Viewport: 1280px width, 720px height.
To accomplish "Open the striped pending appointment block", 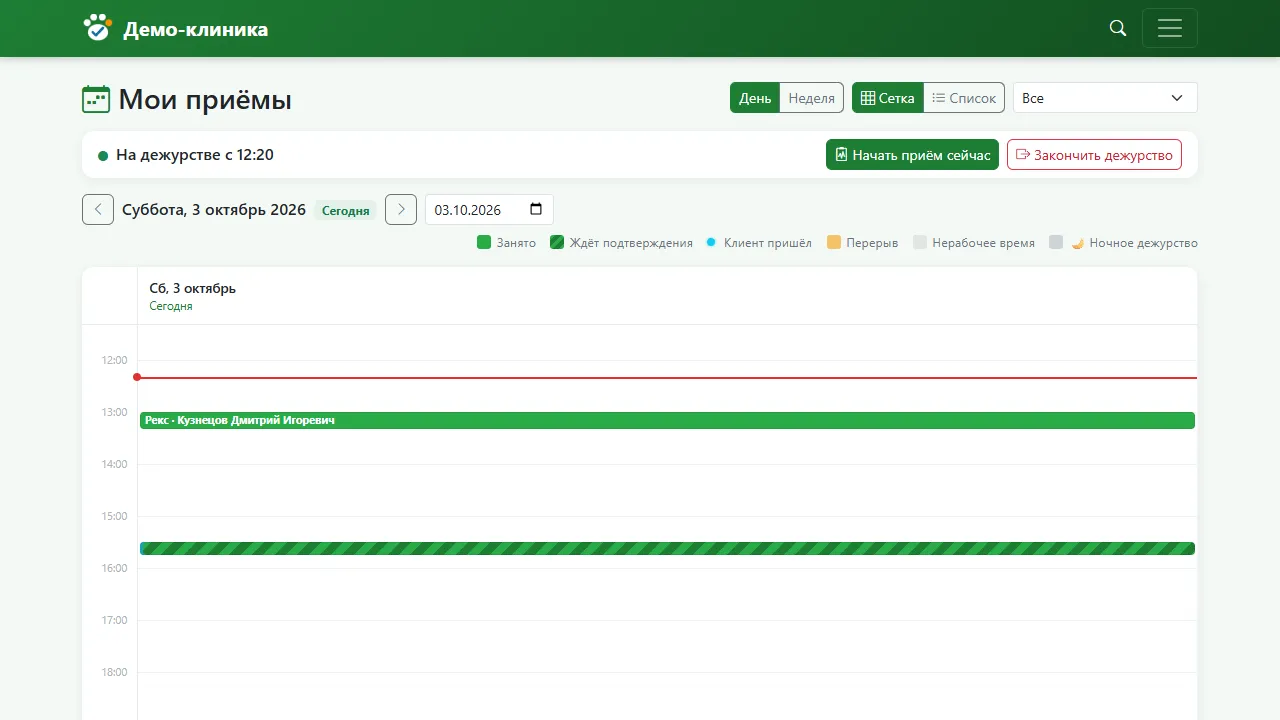I will [667, 548].
